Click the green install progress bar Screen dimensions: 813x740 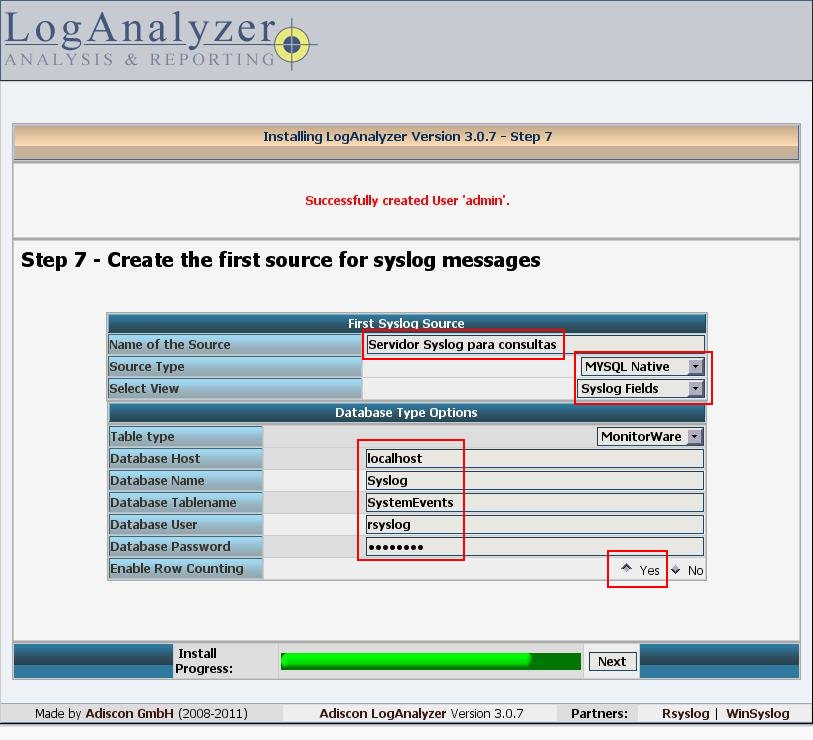pos(430,661)
